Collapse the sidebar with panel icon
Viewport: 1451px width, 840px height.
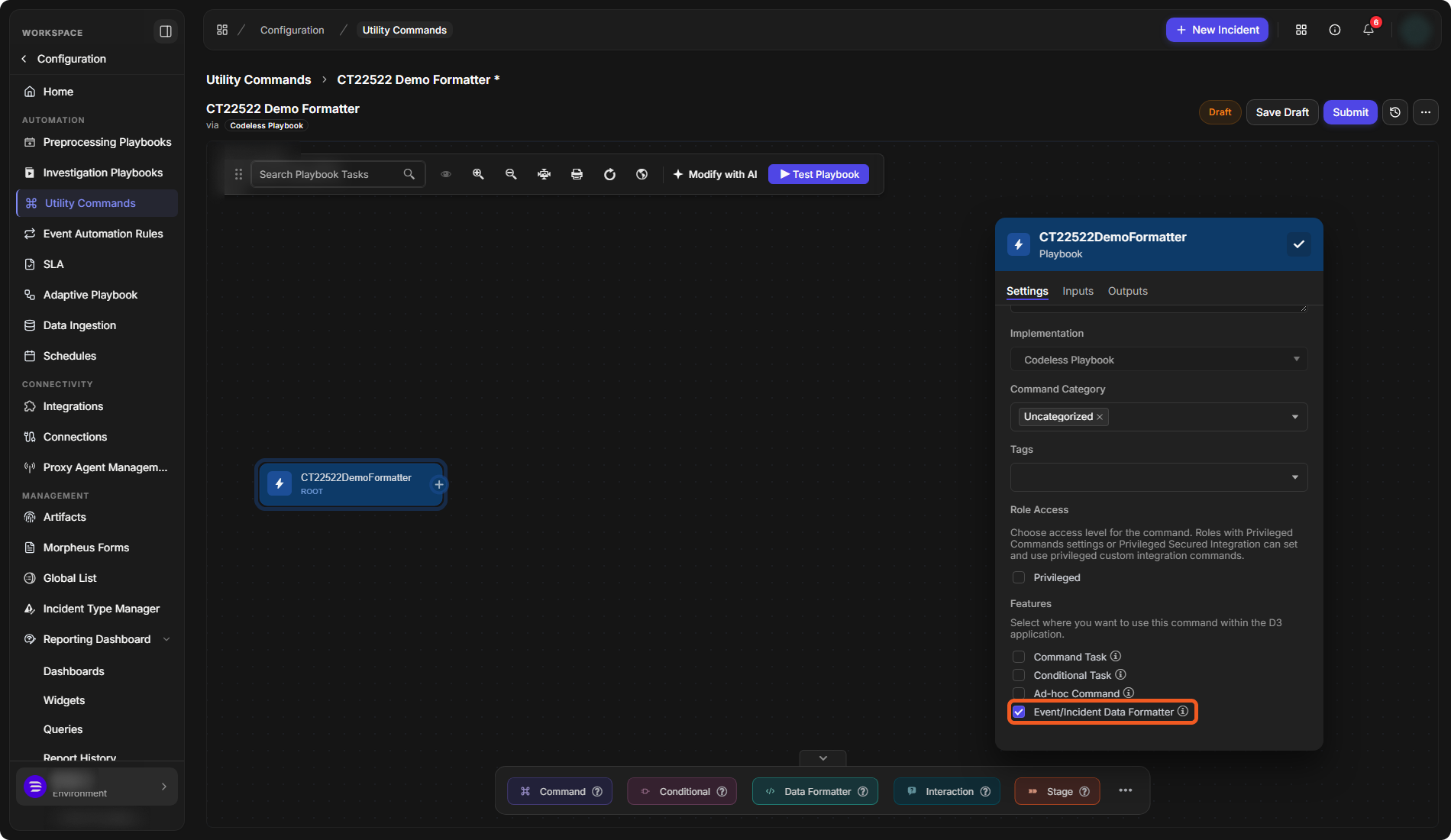pyautogui.click(x=166, y=31)
